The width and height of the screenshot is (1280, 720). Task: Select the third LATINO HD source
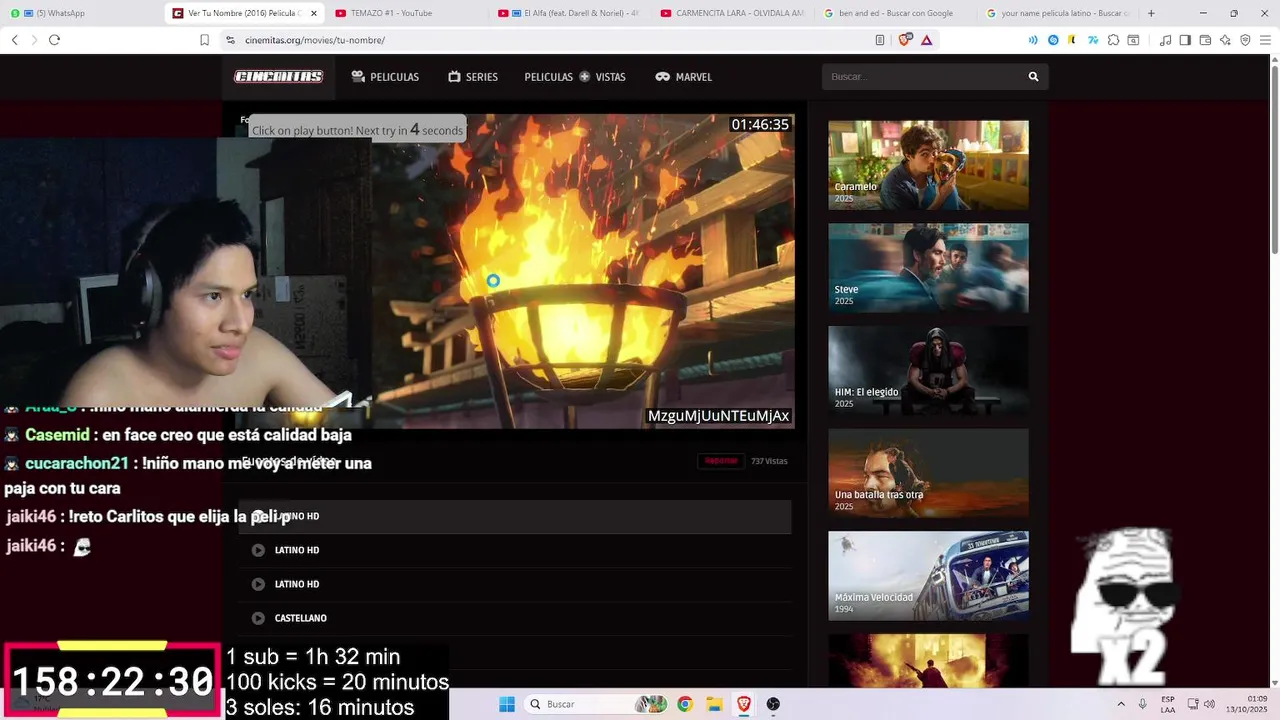click(x=515, y=584)
